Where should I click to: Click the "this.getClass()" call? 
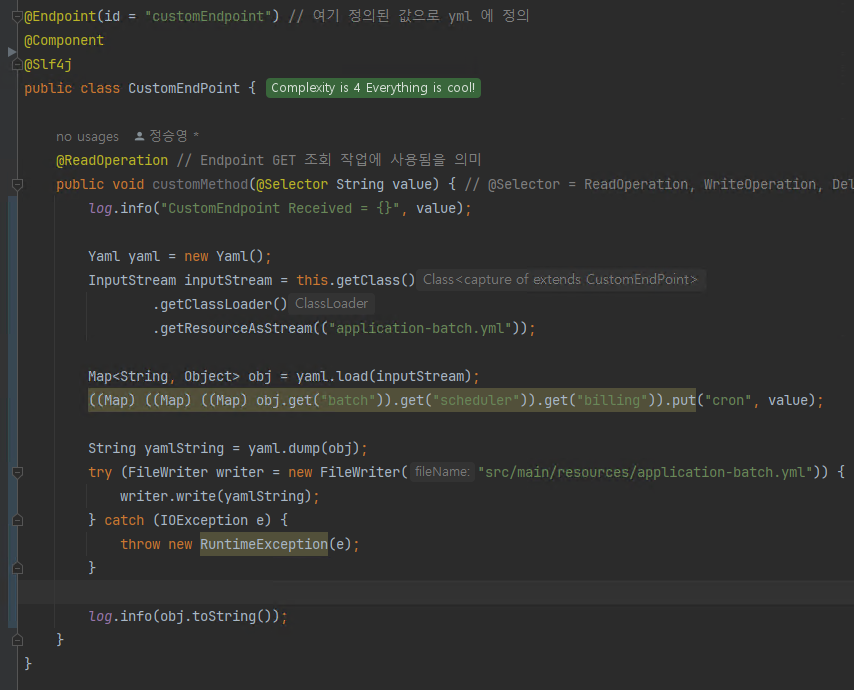click(x=356, y=280)
